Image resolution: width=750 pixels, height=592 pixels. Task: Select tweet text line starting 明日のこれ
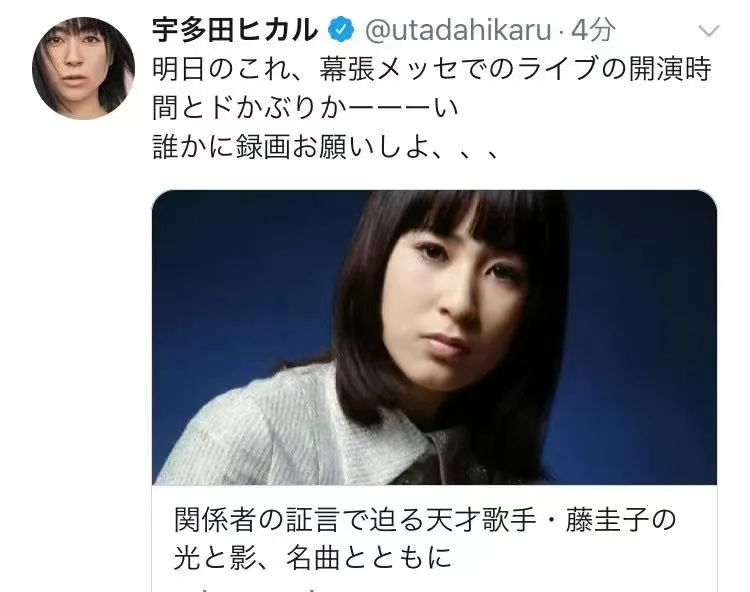coord(432,69)
